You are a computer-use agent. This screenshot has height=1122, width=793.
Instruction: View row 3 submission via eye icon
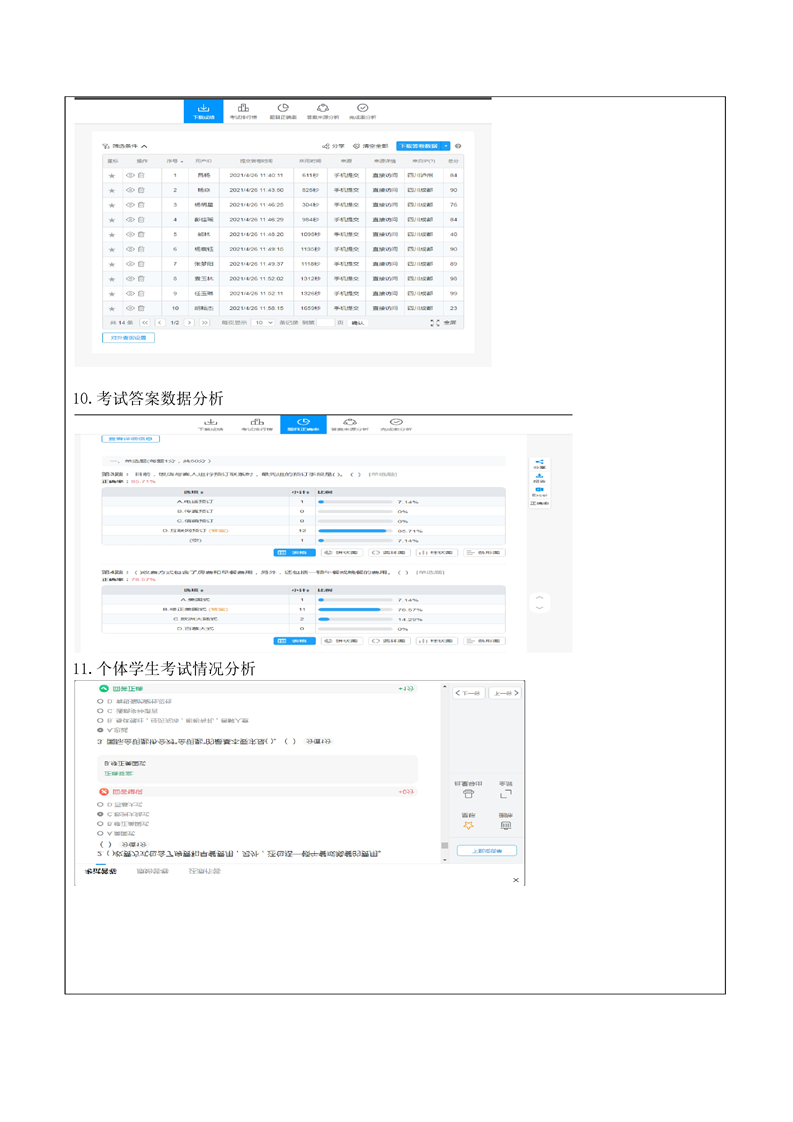[130, 205]
